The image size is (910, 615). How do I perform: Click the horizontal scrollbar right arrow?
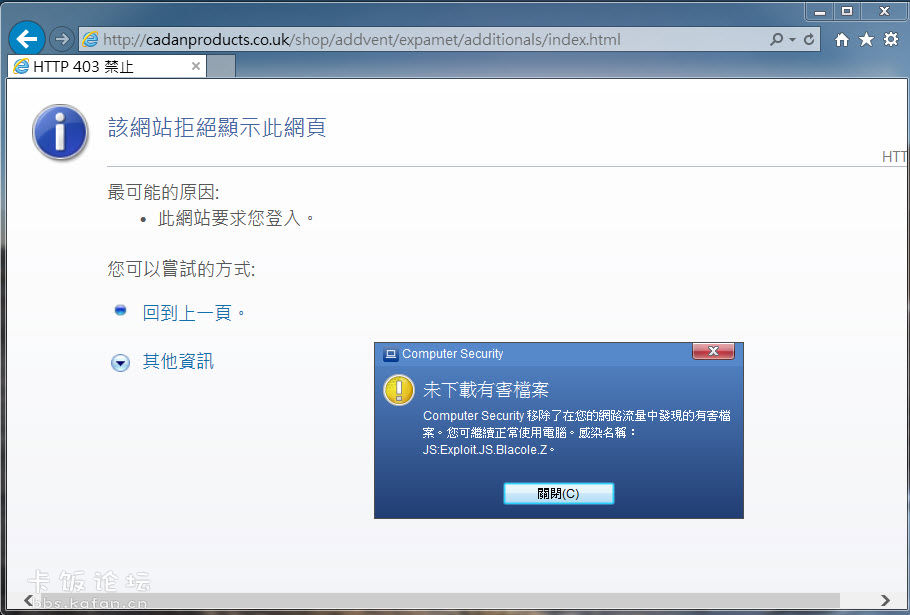(885, 600)
